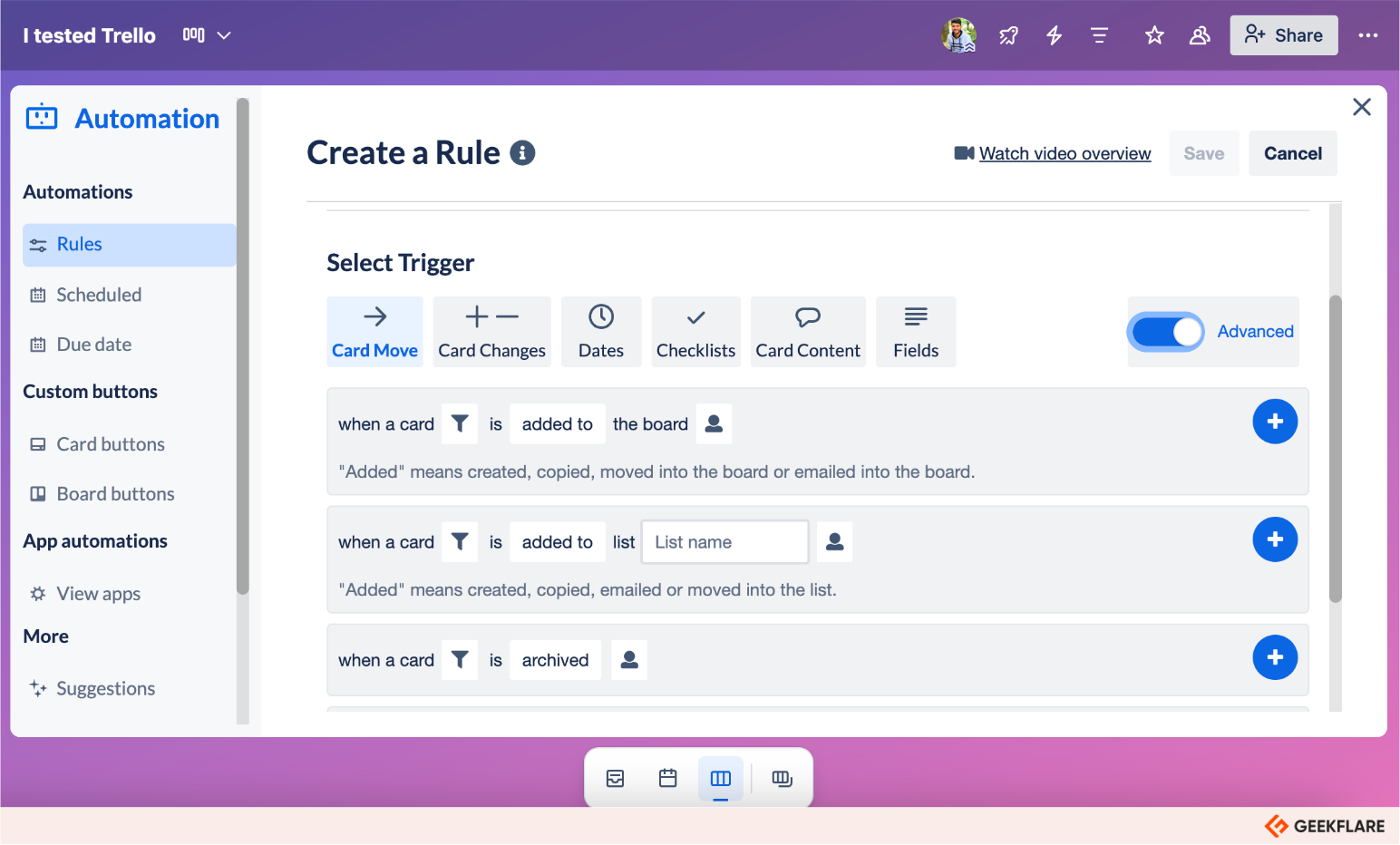The image size is (1400, 845).
Task: Click the Card buttons sidebar icon
Action: 38,444
